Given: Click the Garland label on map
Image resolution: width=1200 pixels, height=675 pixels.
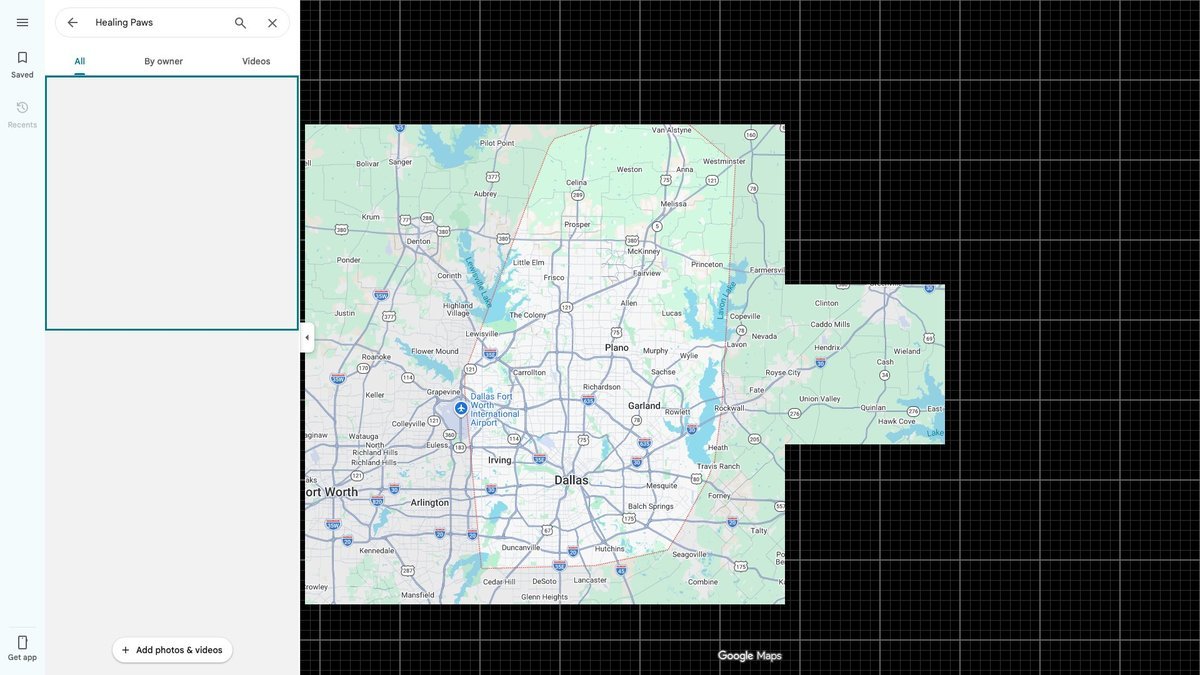Looking at the screenshot, I should [x=644, y=406].
